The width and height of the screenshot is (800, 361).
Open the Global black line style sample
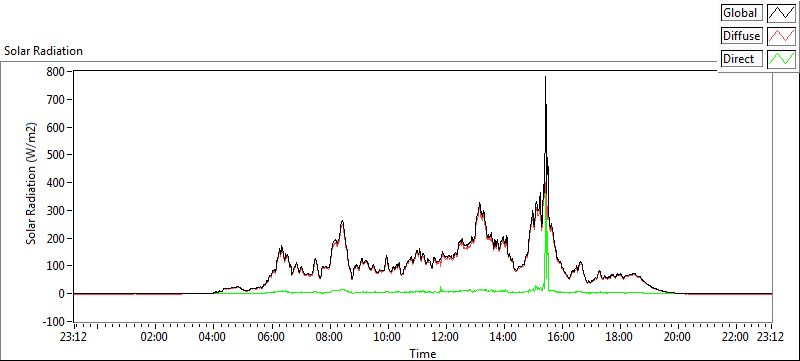pos(781,12)
